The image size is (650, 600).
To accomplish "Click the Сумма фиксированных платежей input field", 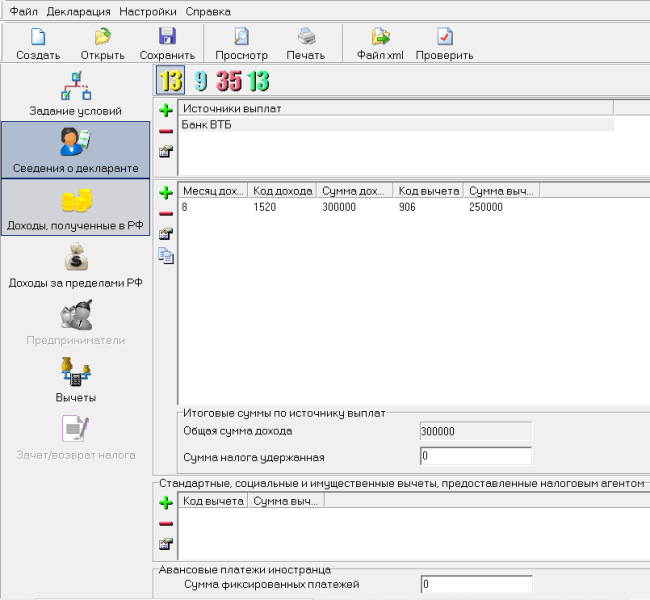I will coord(475,584).
